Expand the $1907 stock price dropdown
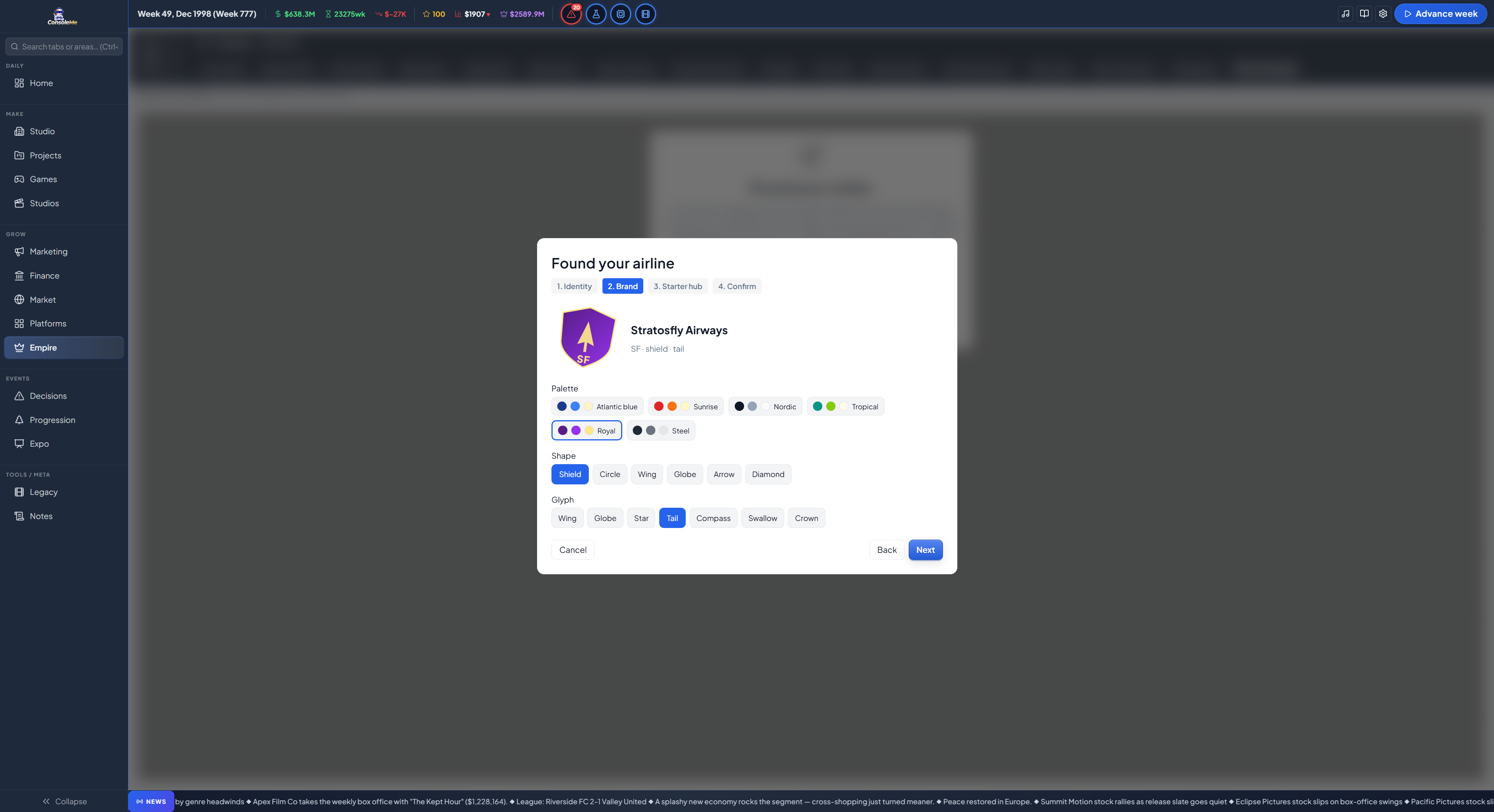The height and width of the screenshot is (812, 1494). 473,14
